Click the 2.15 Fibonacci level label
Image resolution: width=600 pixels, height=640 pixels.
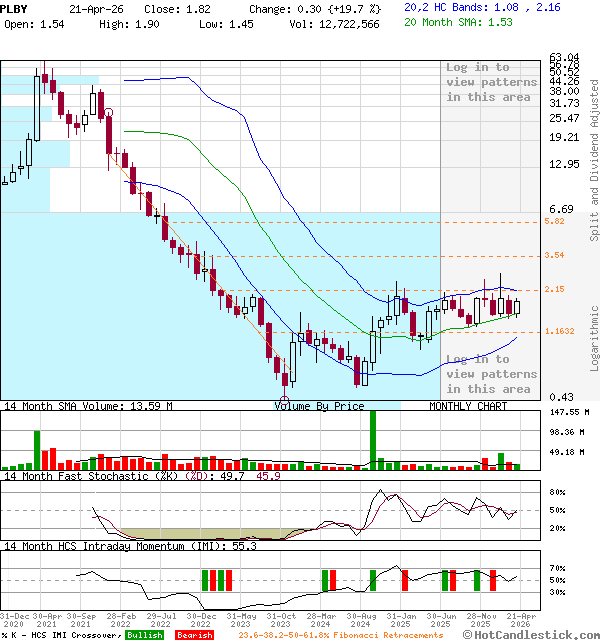555,290
